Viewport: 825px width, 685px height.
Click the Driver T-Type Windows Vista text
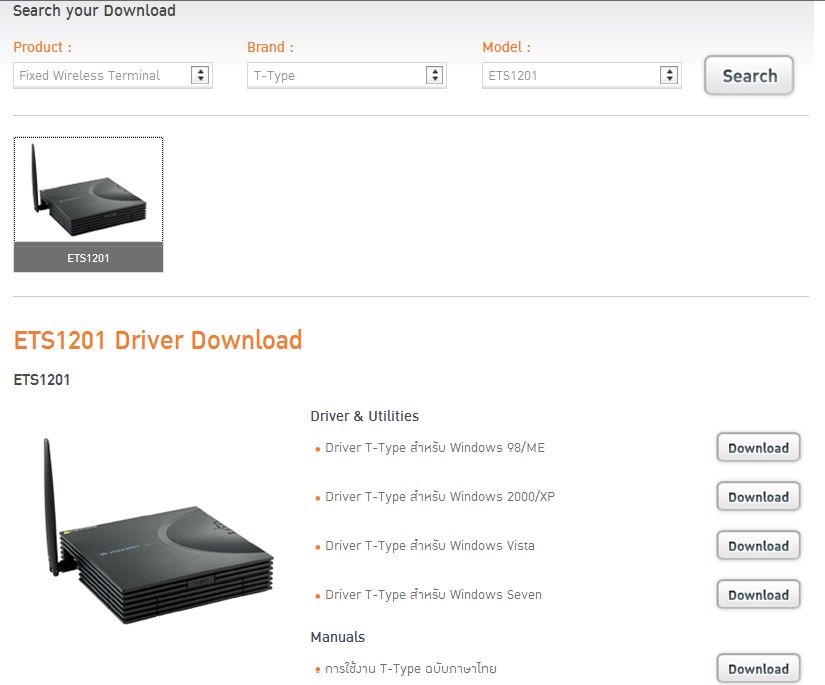coord(430,546)
